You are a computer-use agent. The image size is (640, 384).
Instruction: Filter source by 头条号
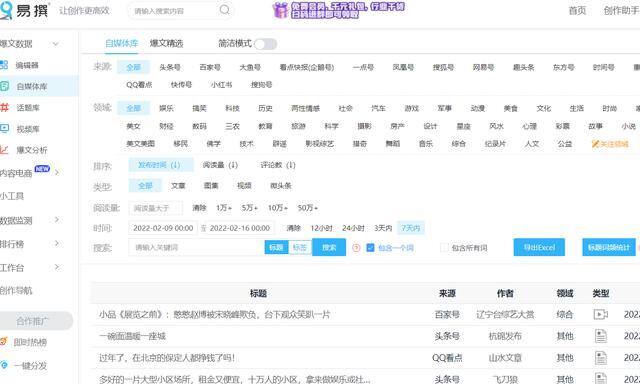tap(170, 67)
